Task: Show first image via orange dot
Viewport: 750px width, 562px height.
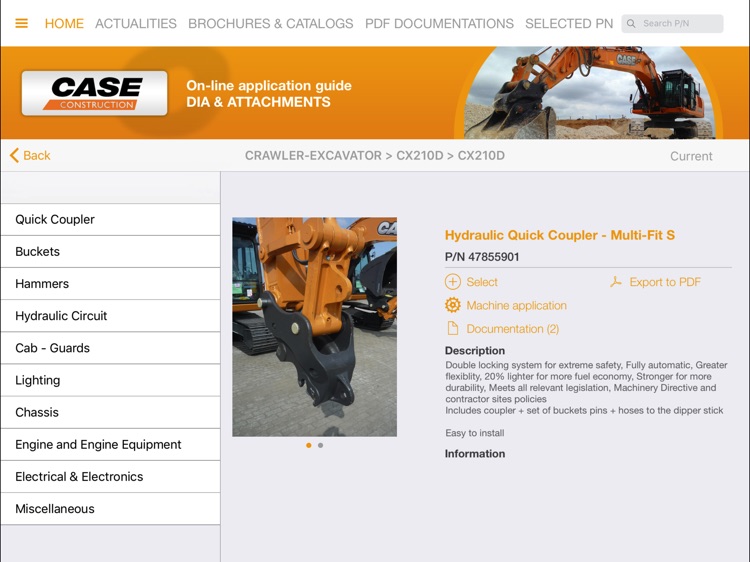Action: pyautogui.click(x=309, y=445)
